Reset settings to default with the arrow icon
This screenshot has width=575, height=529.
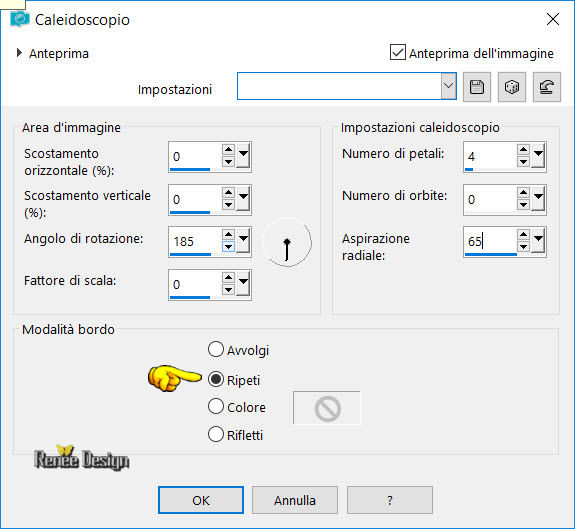[x=546, y=87]
